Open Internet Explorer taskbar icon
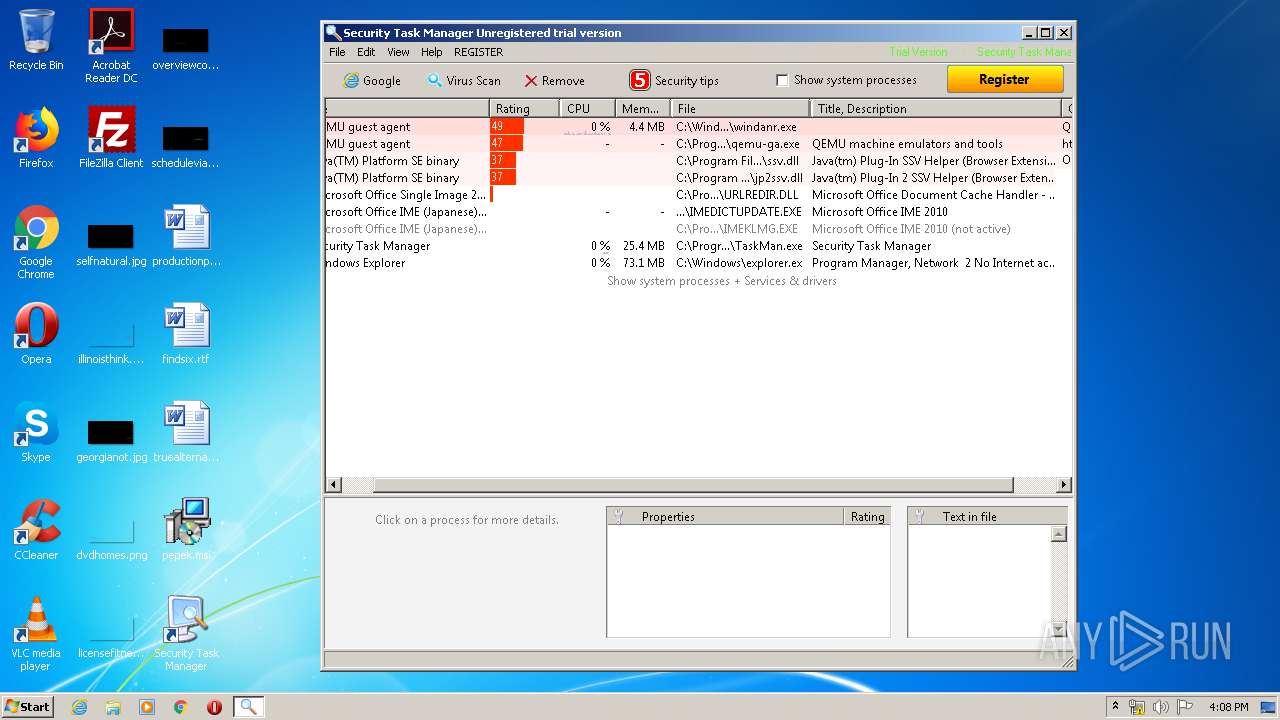Screen dimensions: 1280x720 (79, 707)
